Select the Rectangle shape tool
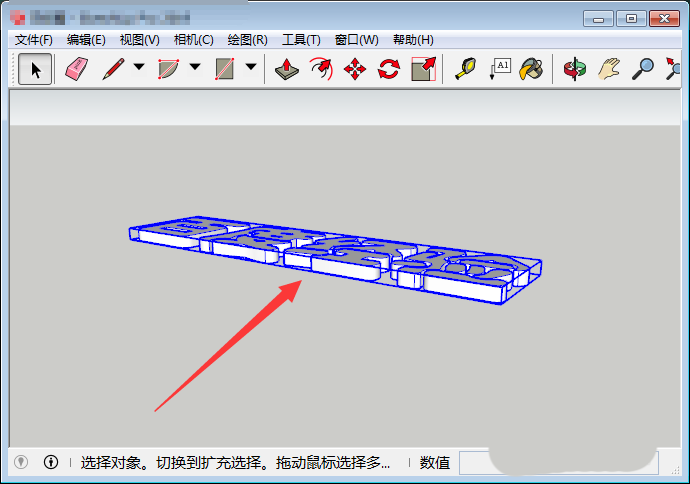The width and height of the screenshot is (690, 484). tap(224, 69)
